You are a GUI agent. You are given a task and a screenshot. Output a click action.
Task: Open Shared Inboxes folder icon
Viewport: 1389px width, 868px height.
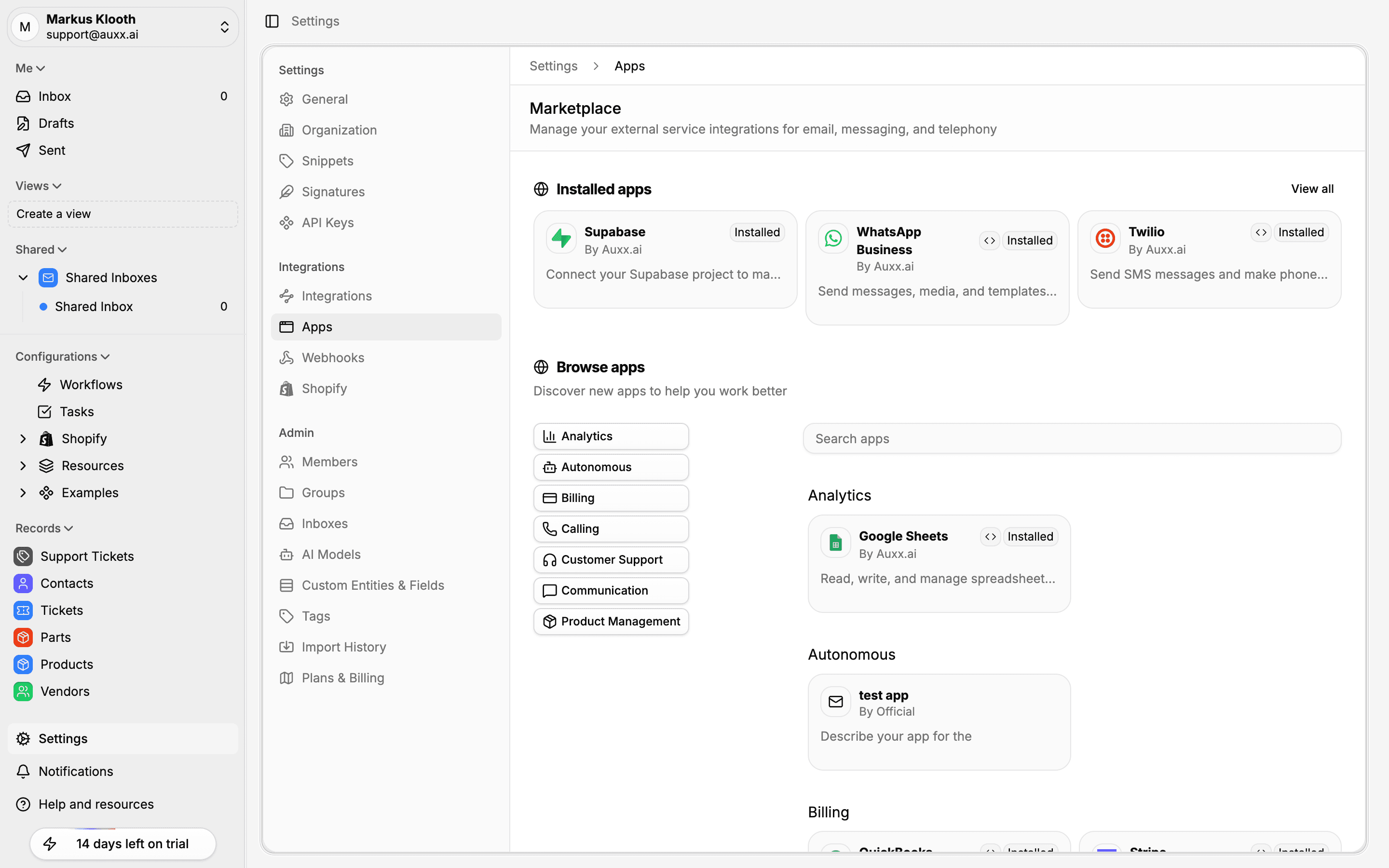point(48,278)
